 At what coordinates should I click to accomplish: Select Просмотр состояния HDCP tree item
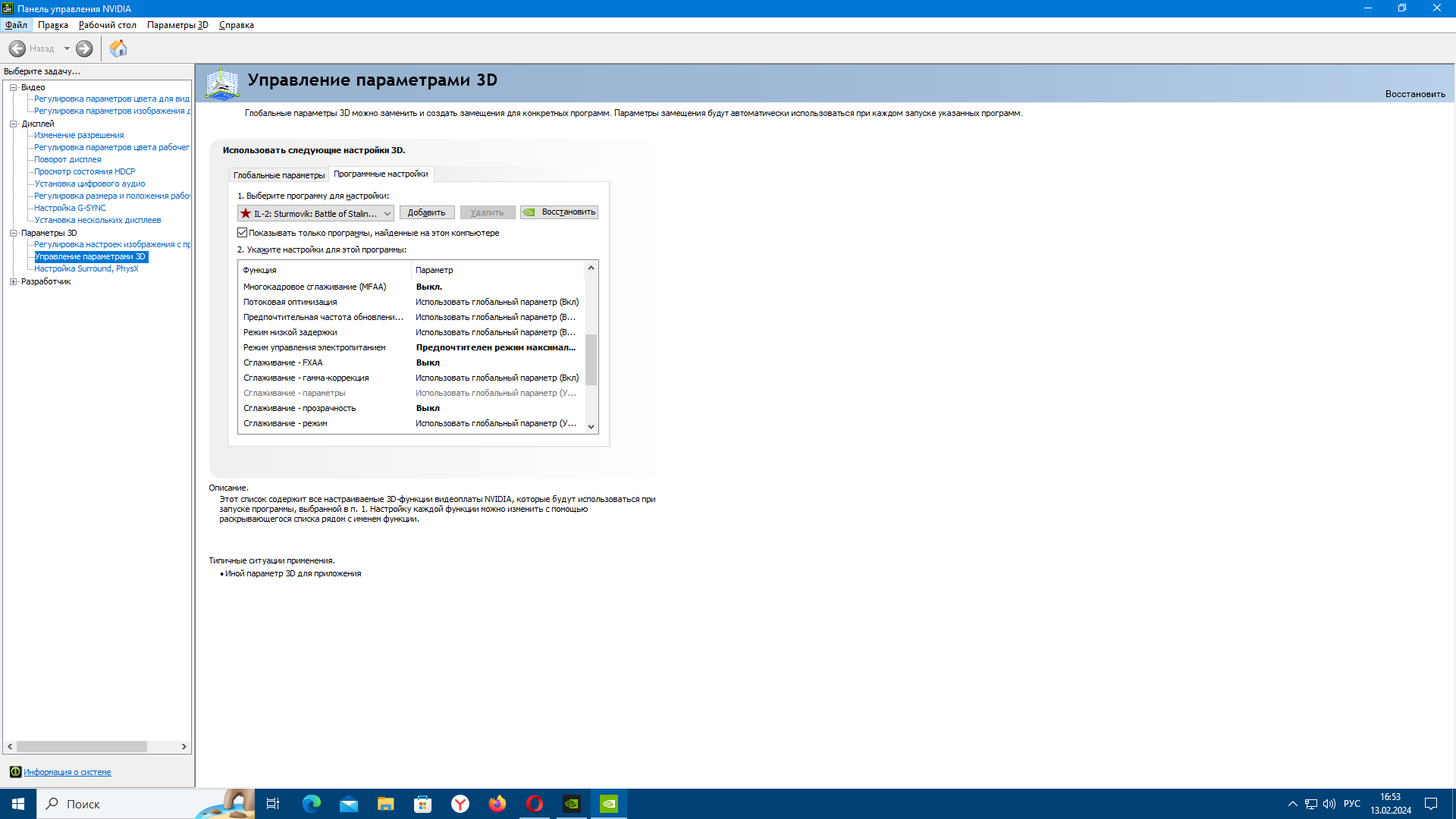click(85, 171)
